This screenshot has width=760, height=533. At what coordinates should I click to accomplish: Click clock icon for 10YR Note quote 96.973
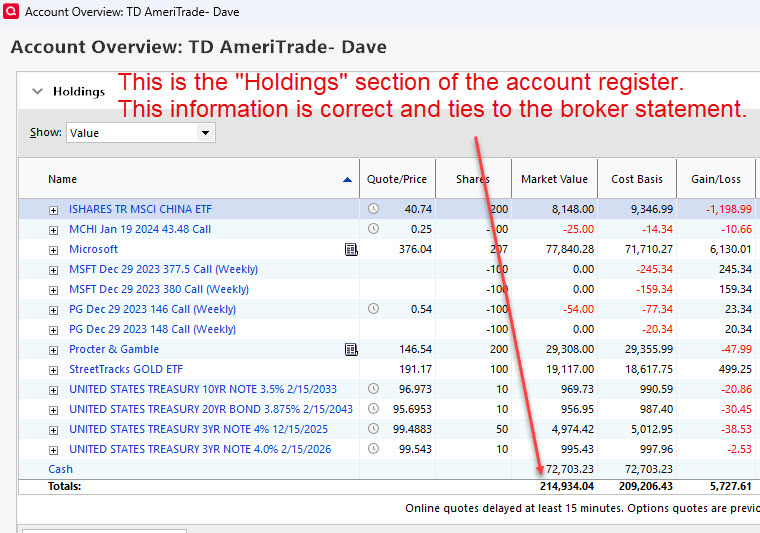click(x=373, y=389)
